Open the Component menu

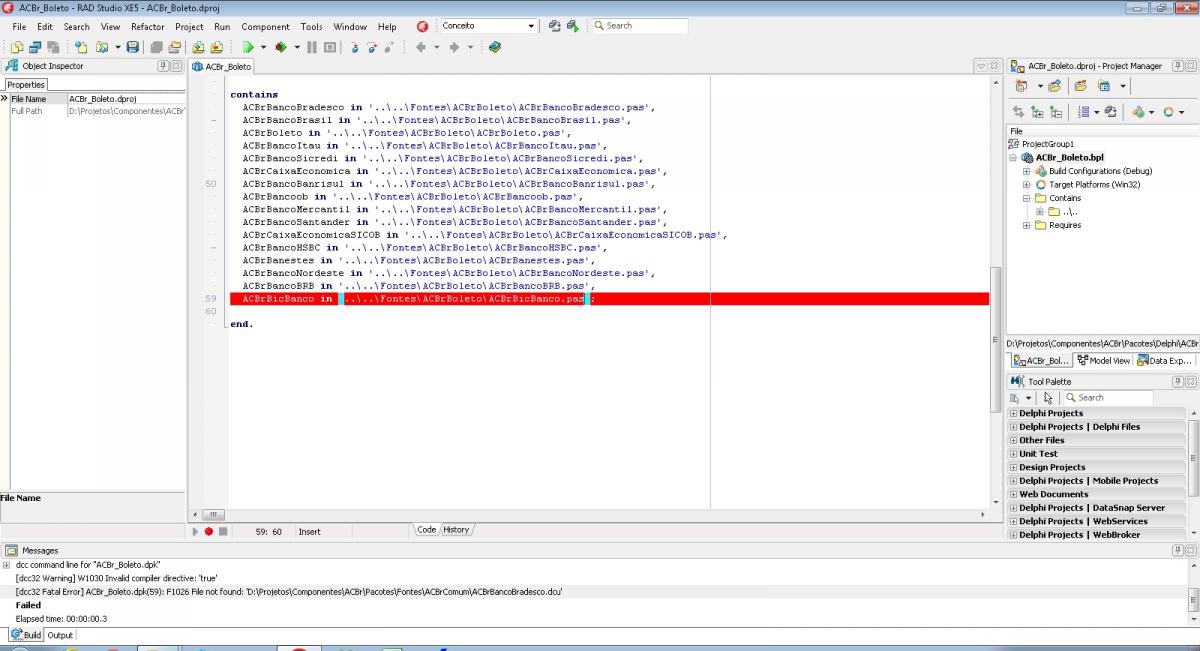point(265,27)
